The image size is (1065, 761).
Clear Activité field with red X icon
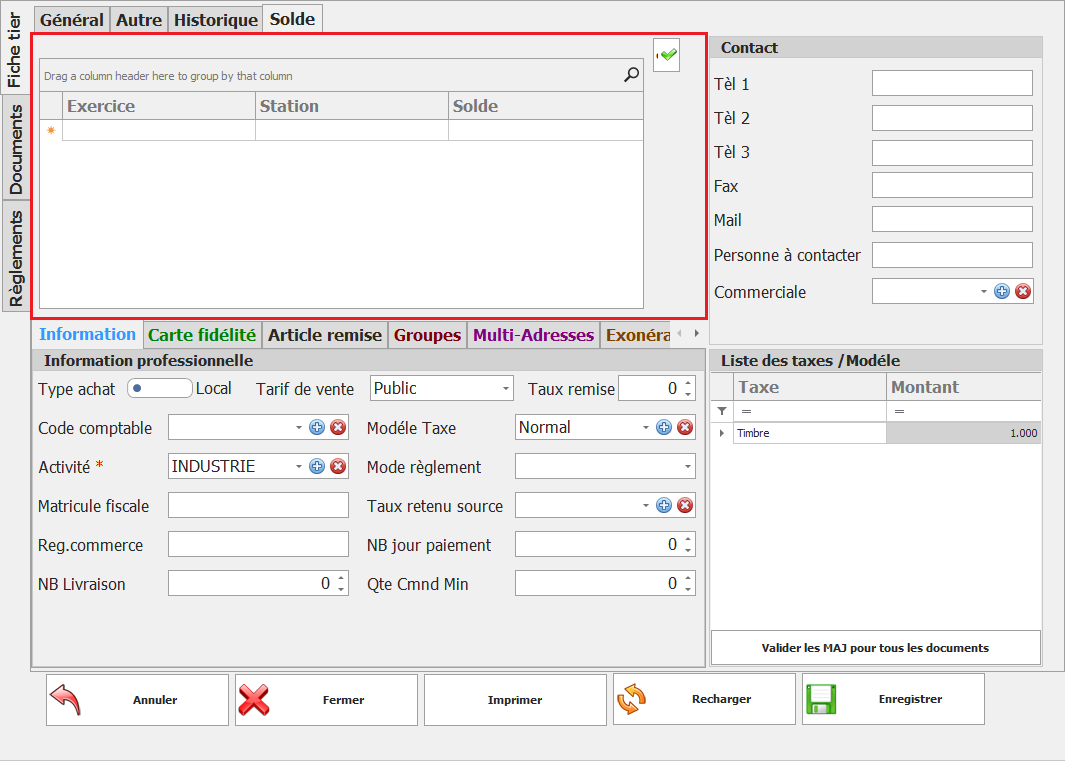(x=338, y=466)
